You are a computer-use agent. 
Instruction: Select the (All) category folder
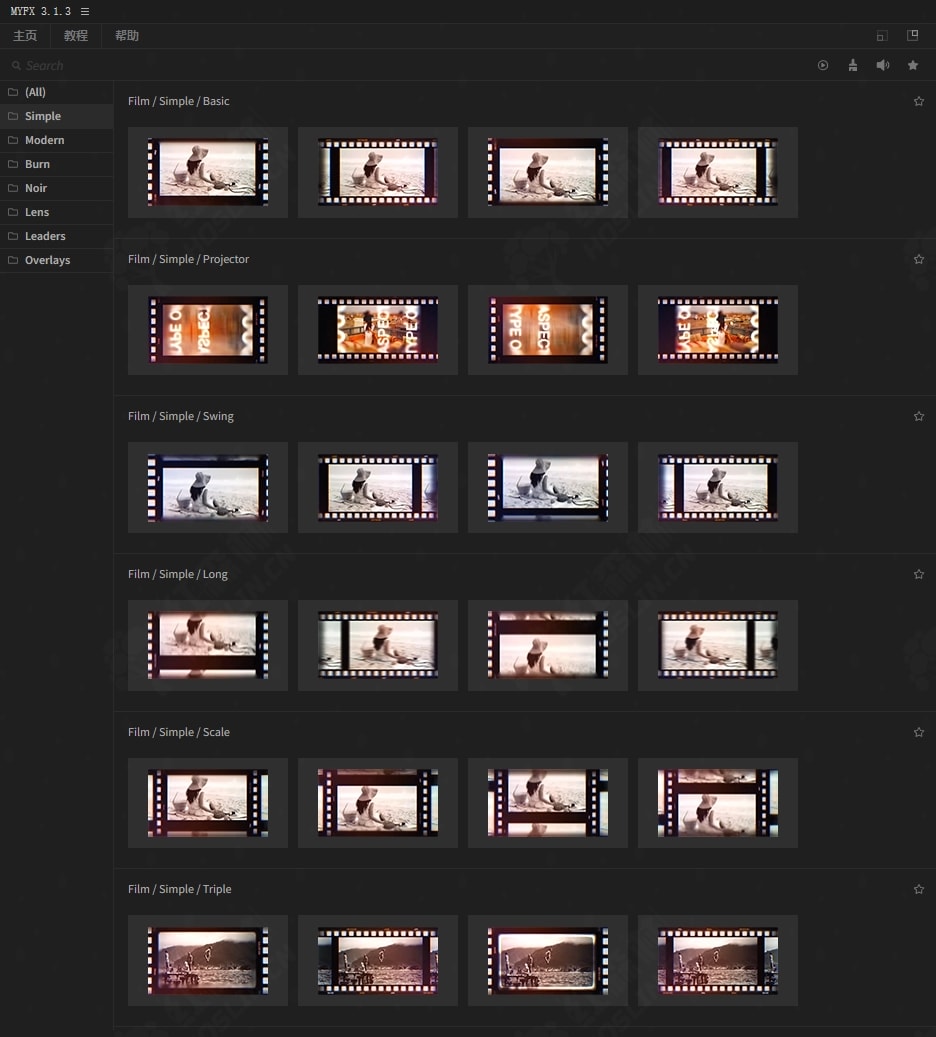pos(57,92)
